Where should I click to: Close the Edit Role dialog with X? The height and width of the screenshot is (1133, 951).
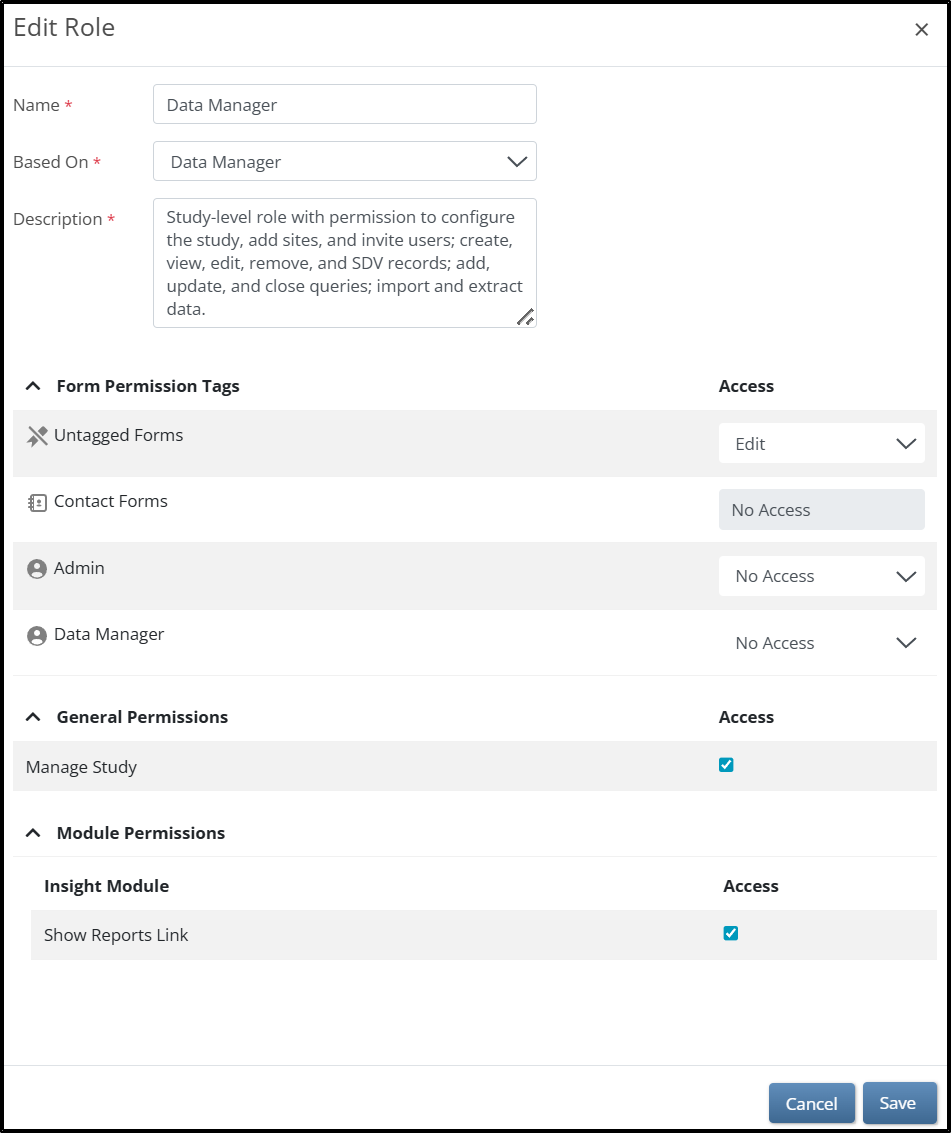pos(921,30)
